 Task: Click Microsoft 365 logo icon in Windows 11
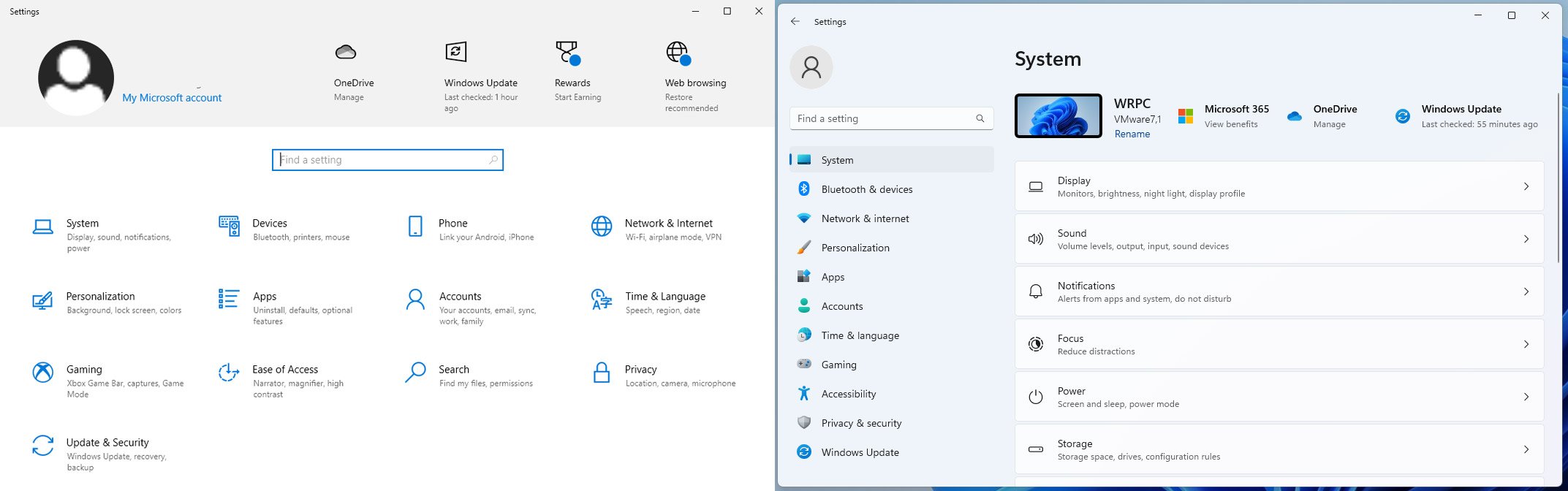tap(1186, 116)
